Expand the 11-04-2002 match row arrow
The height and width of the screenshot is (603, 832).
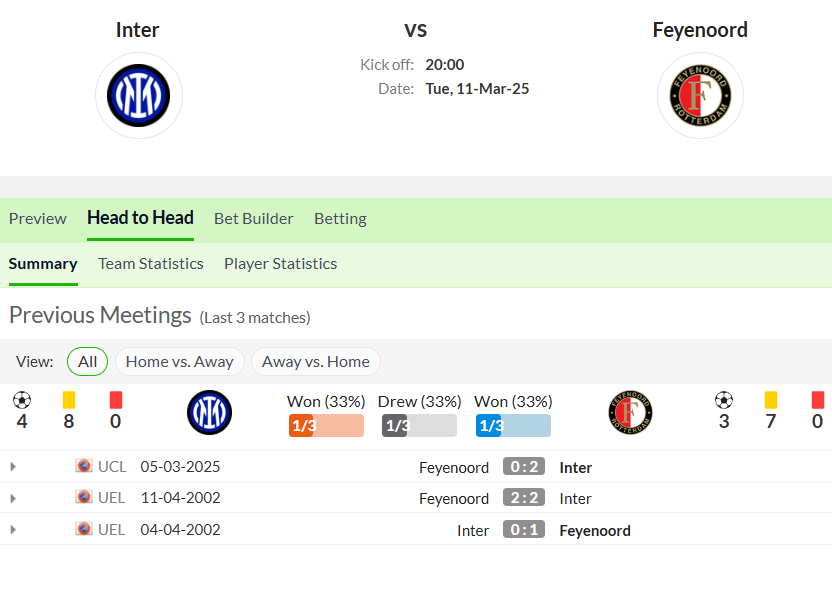[13, 498]
